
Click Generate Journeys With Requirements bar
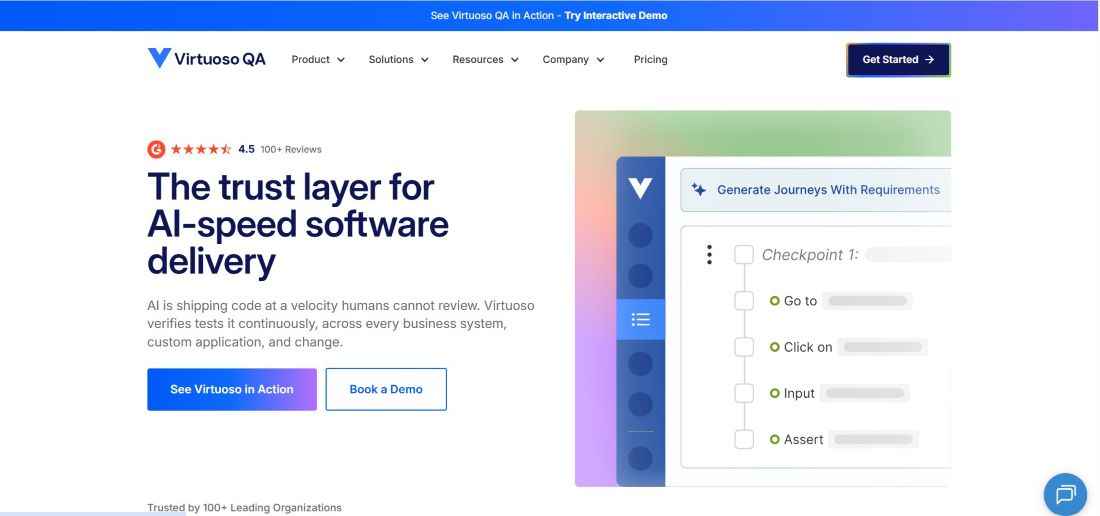click(x=815, y=190)
